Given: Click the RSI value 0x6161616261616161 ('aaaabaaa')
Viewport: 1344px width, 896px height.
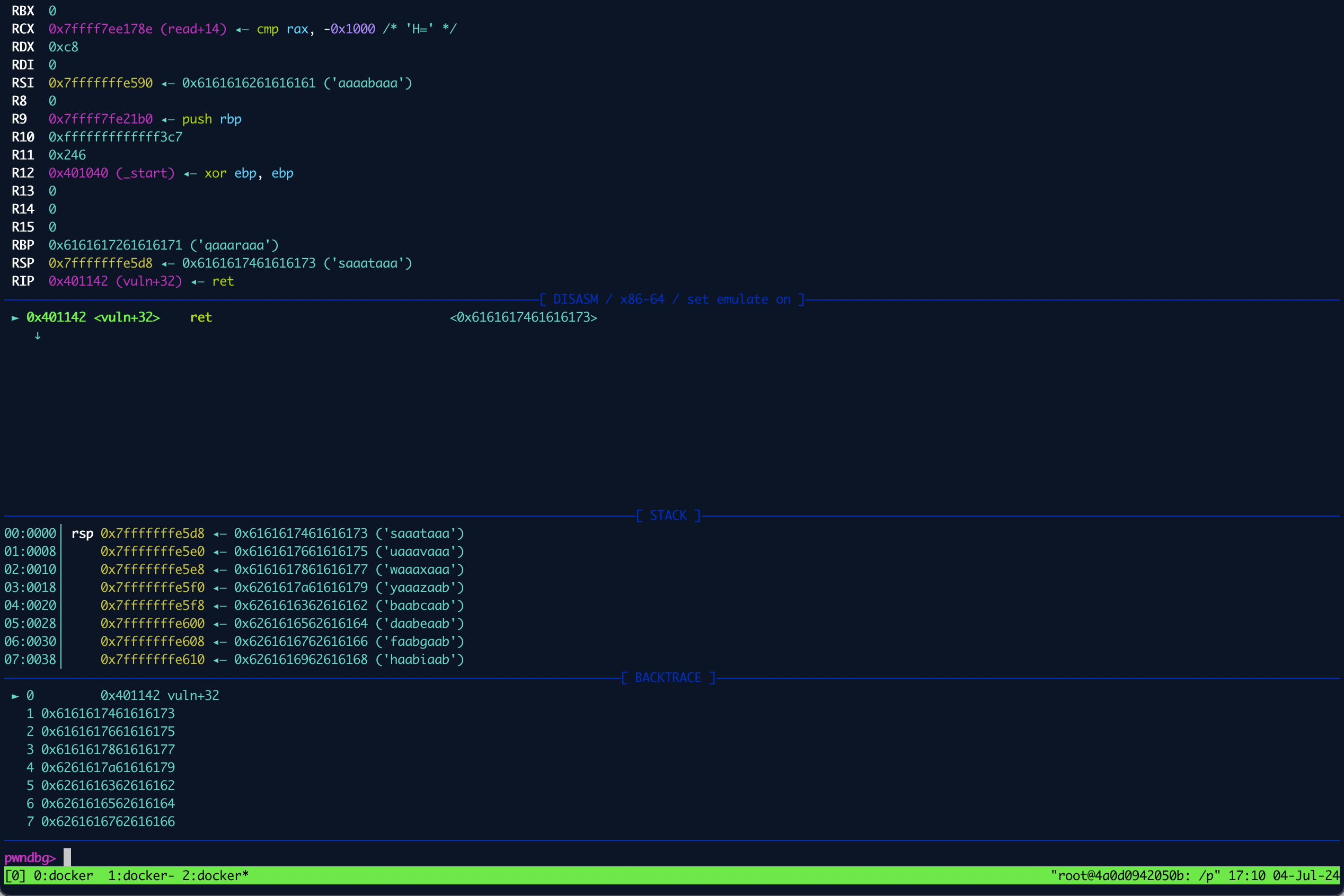Looking at the screenshot, I should pyautogui.click(x=297, y=83).
